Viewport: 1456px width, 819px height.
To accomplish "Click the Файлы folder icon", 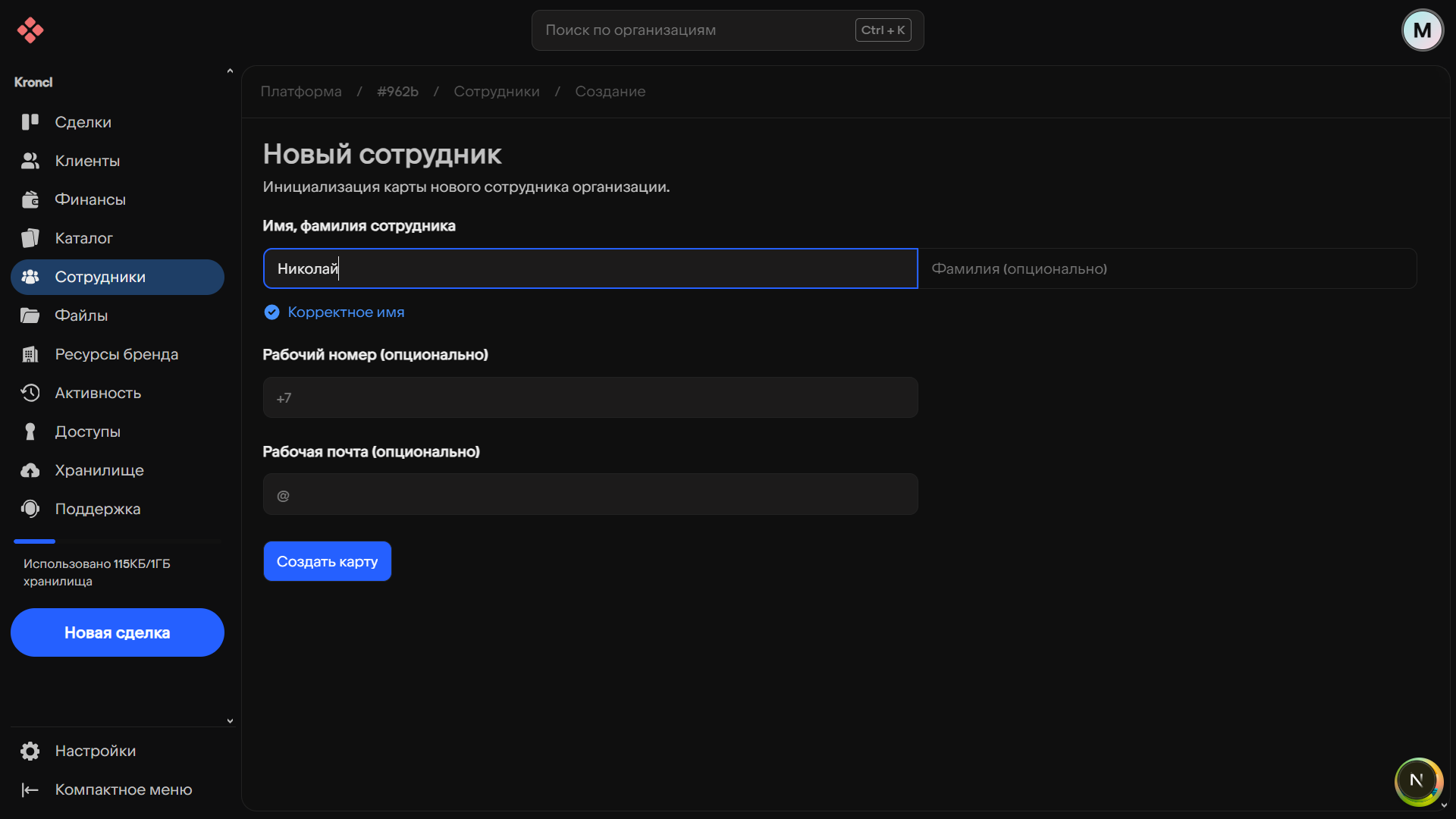I will pyautogui.click(x=30, y=315).
